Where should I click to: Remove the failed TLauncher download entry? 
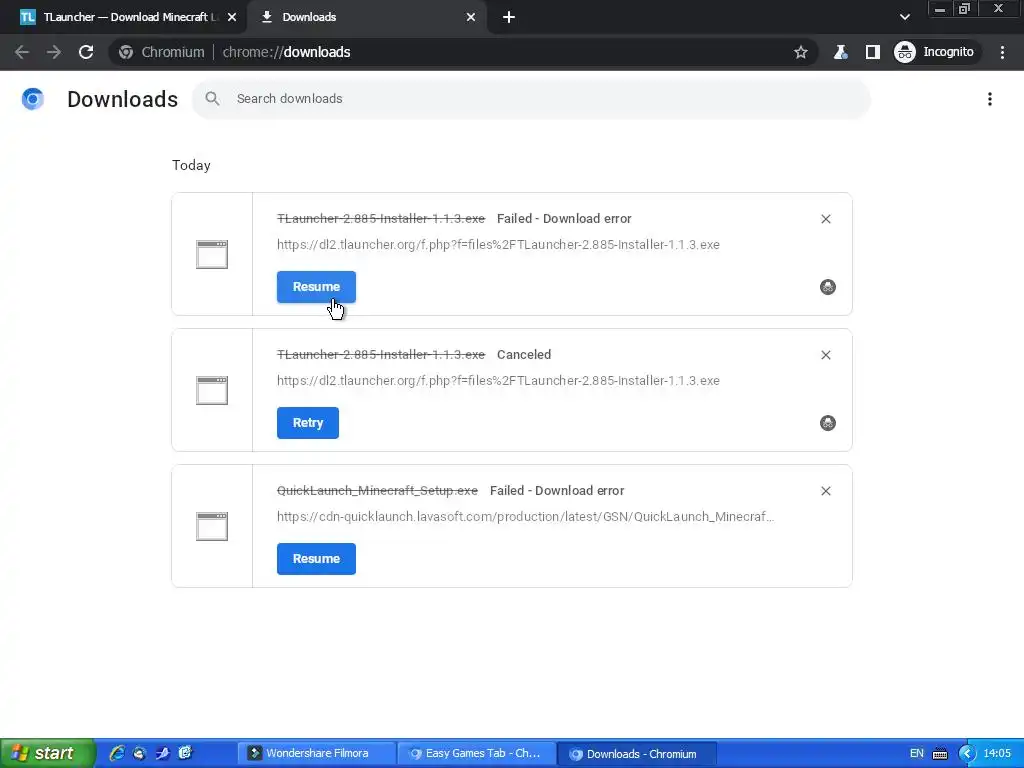[x=825, y=219]
